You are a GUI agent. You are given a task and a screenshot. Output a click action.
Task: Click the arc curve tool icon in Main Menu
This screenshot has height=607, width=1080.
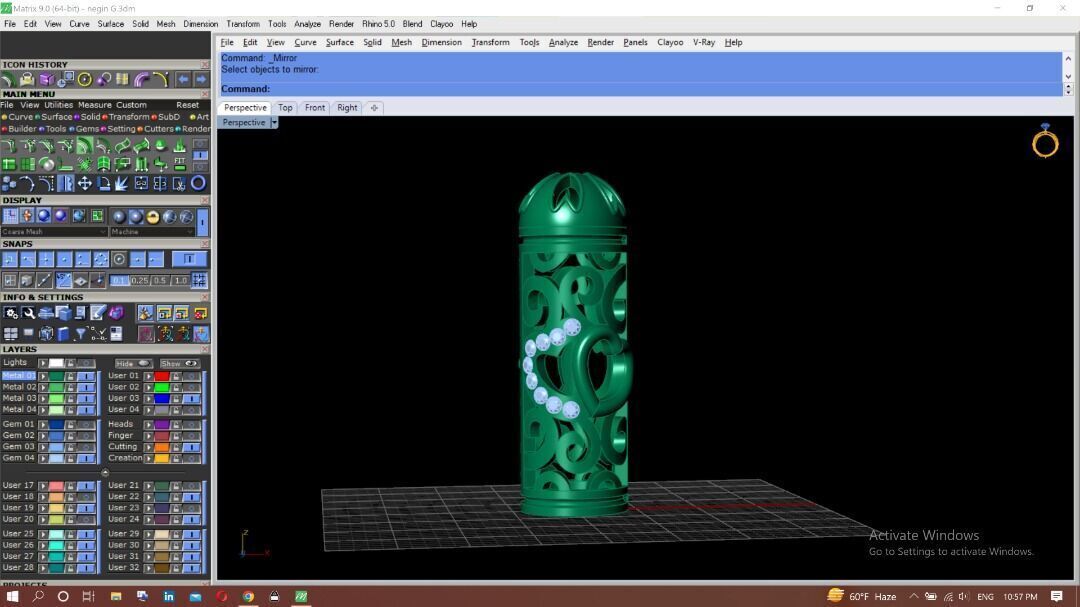tap(28, 183)
